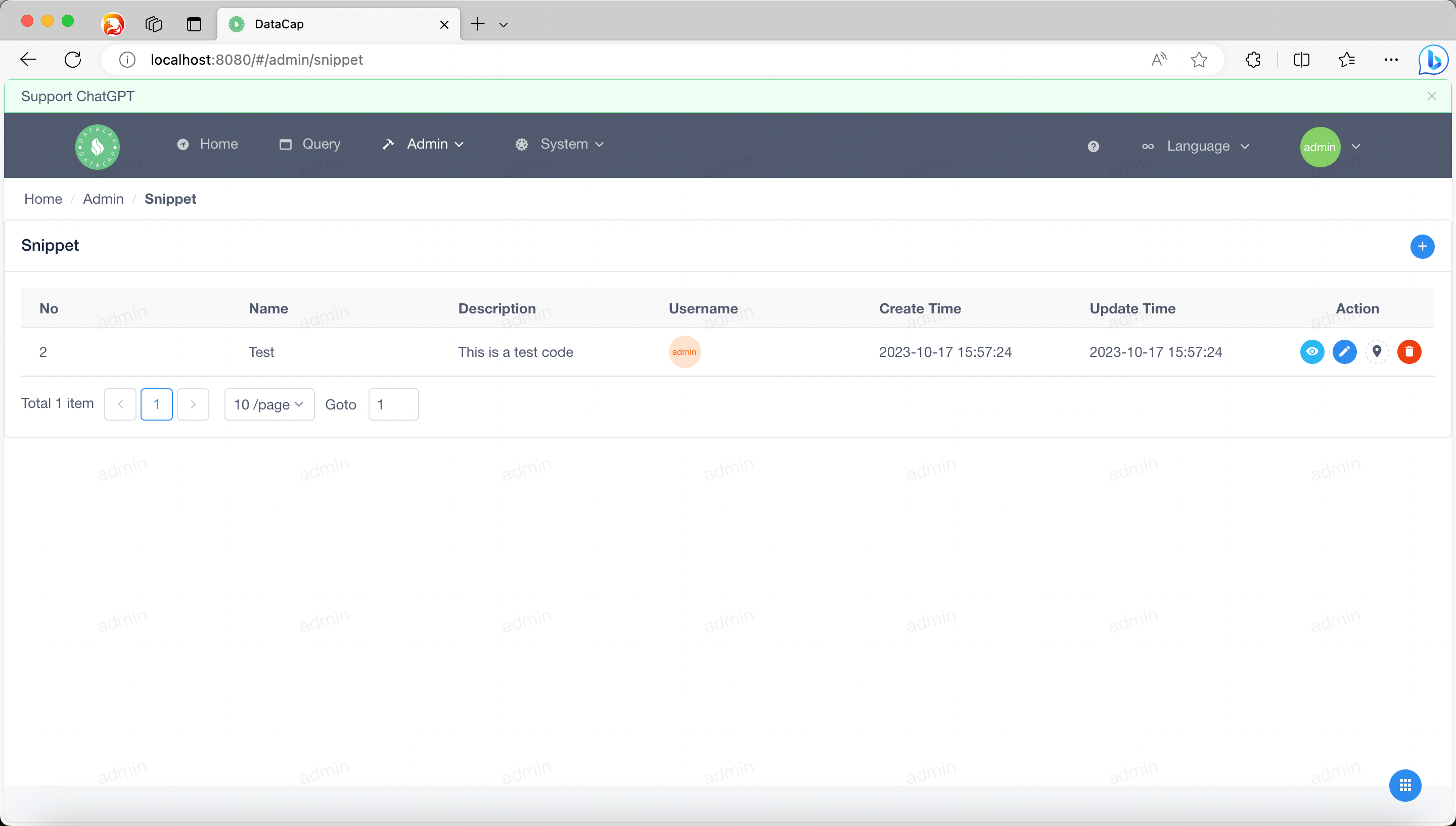Screen dimensions: 1456x826
Task: Activate Read Aloud in address bar
Action: click(1159, 60)
